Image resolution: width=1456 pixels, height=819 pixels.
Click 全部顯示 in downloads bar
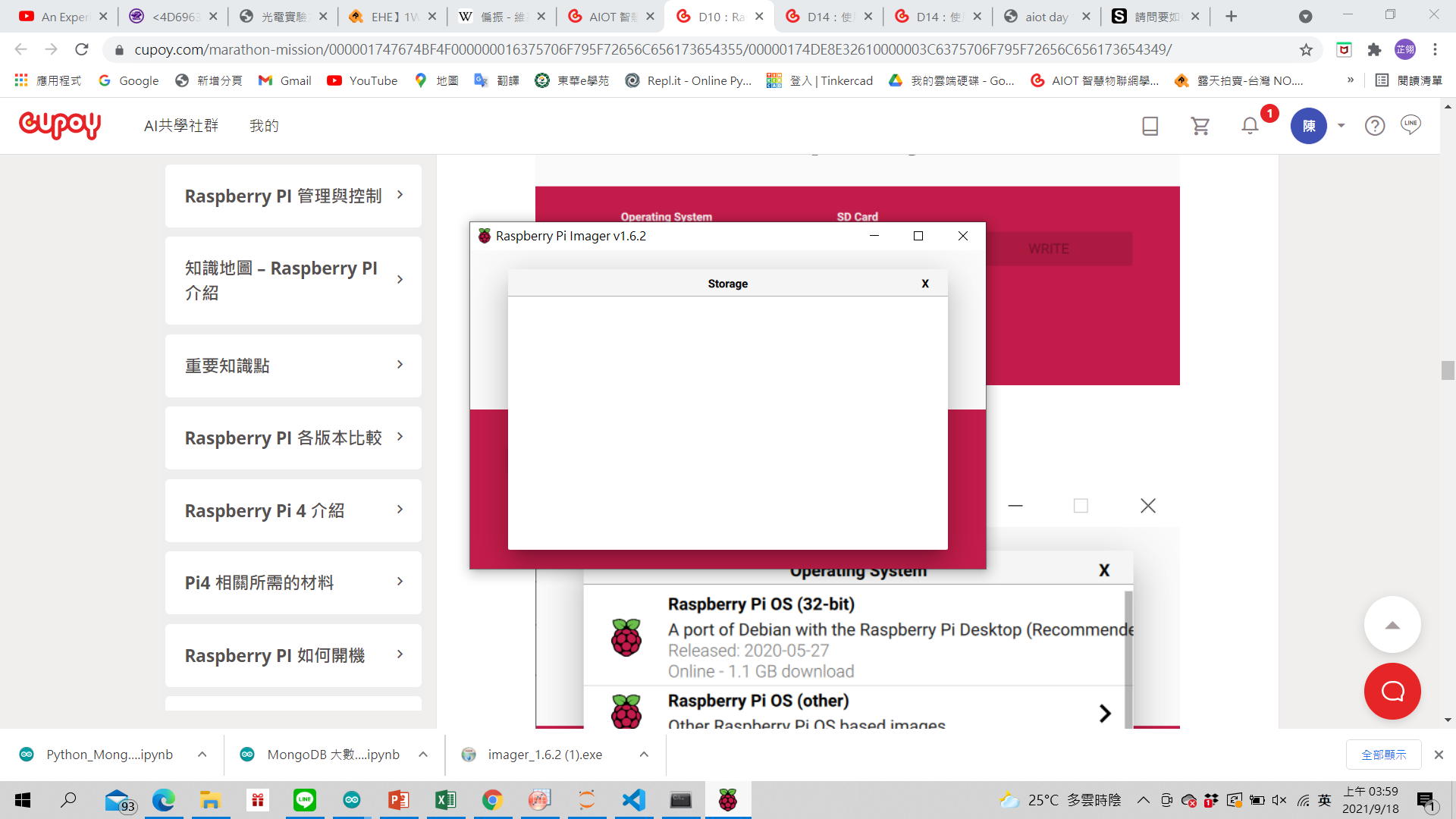(x=1384, y=755)
